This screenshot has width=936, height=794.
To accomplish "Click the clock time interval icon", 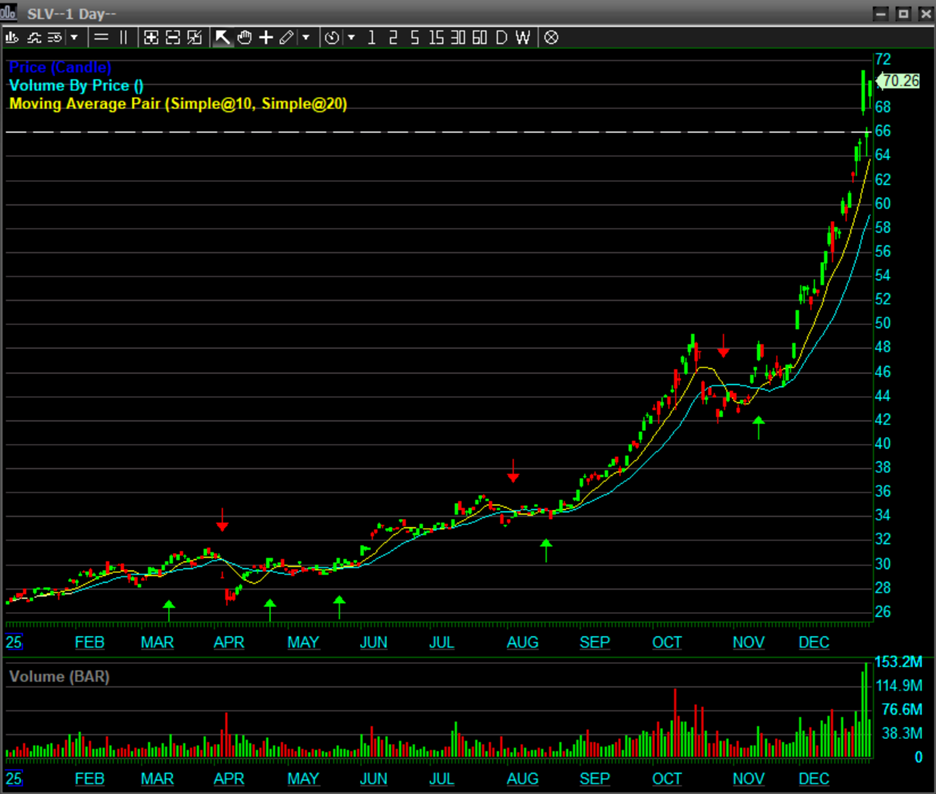I will [332, 37].
